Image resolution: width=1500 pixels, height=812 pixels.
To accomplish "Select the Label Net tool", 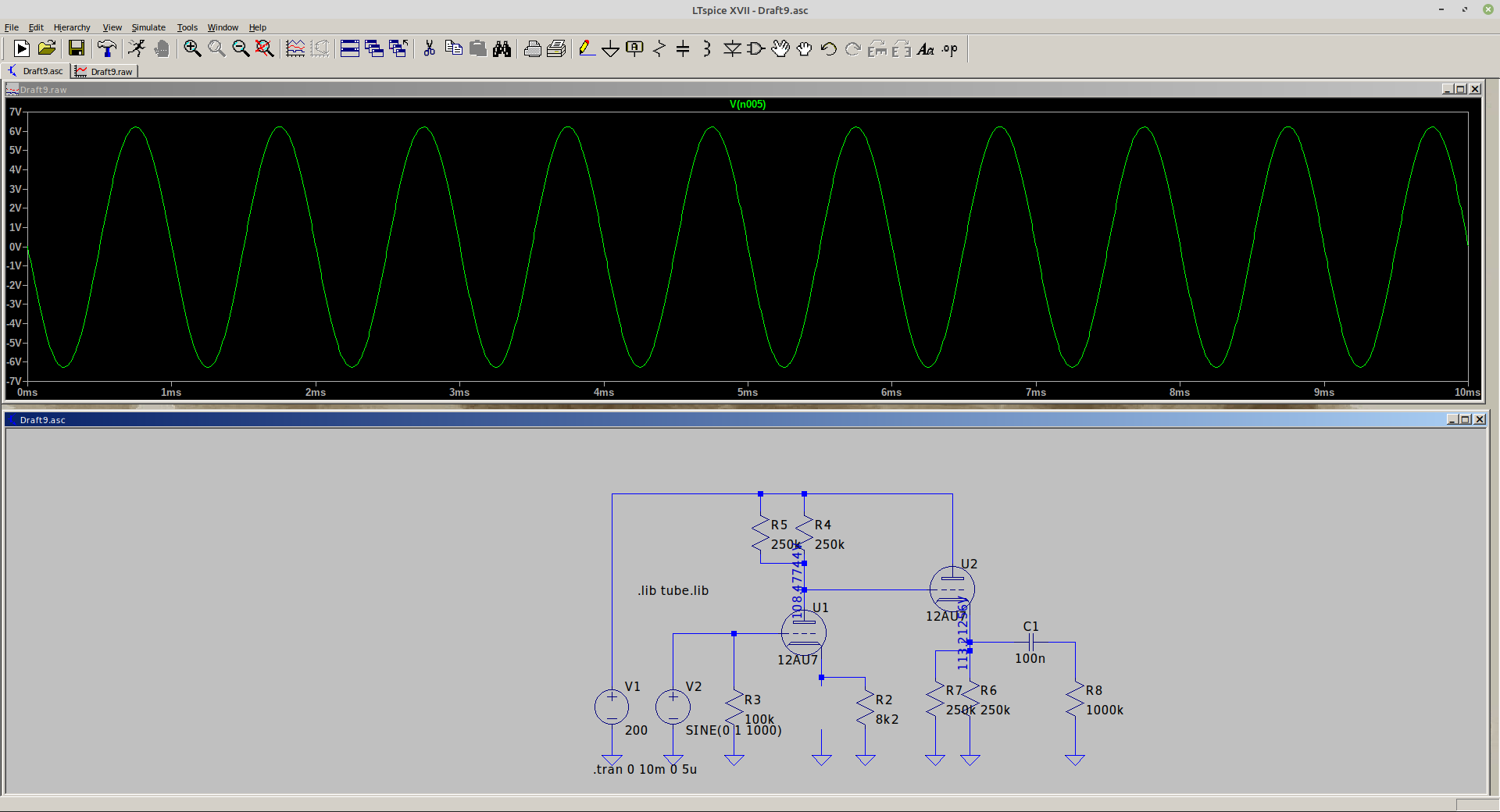I will tap(635, 48).
